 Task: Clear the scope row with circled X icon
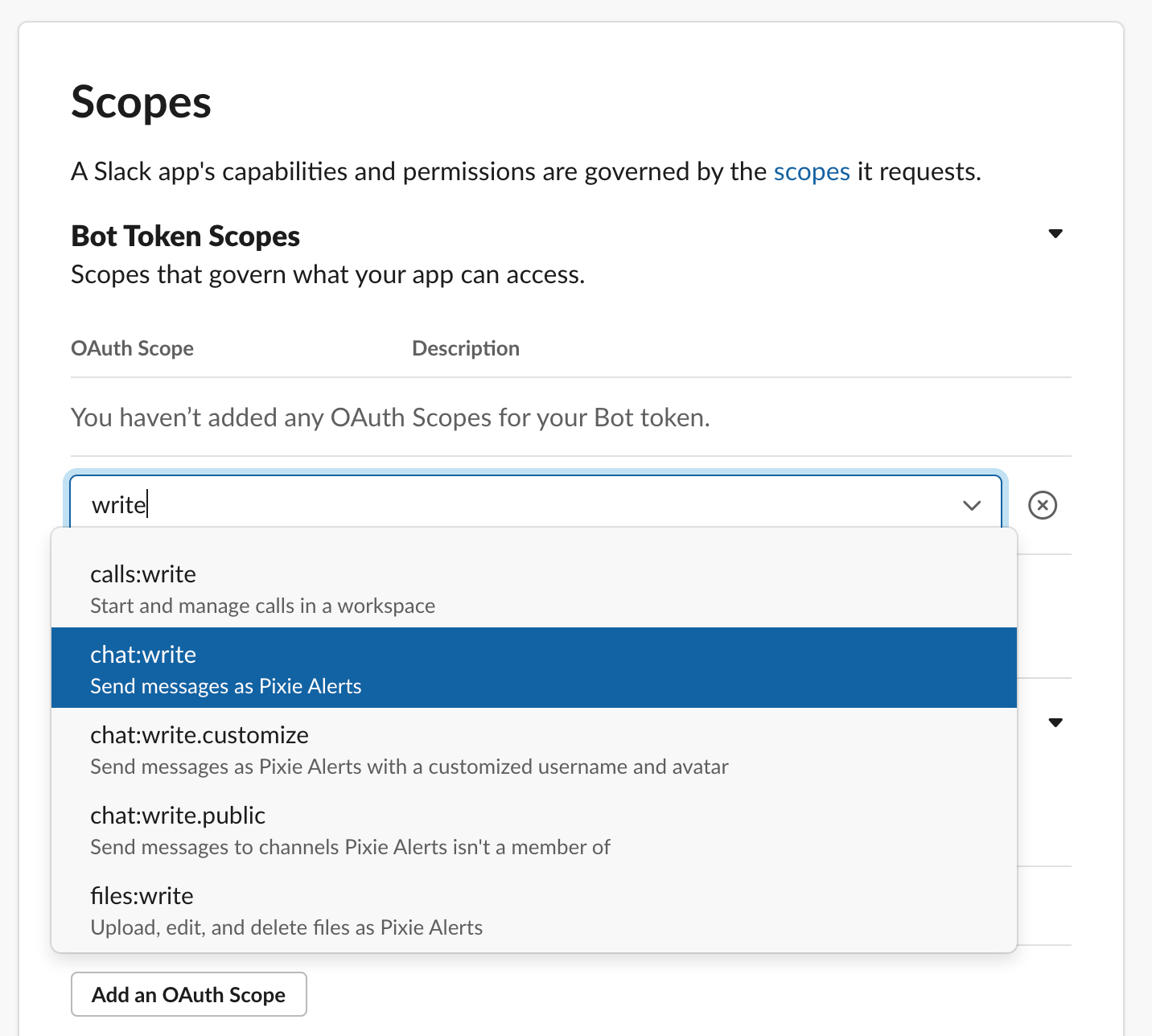click(x=1042, y=505)
